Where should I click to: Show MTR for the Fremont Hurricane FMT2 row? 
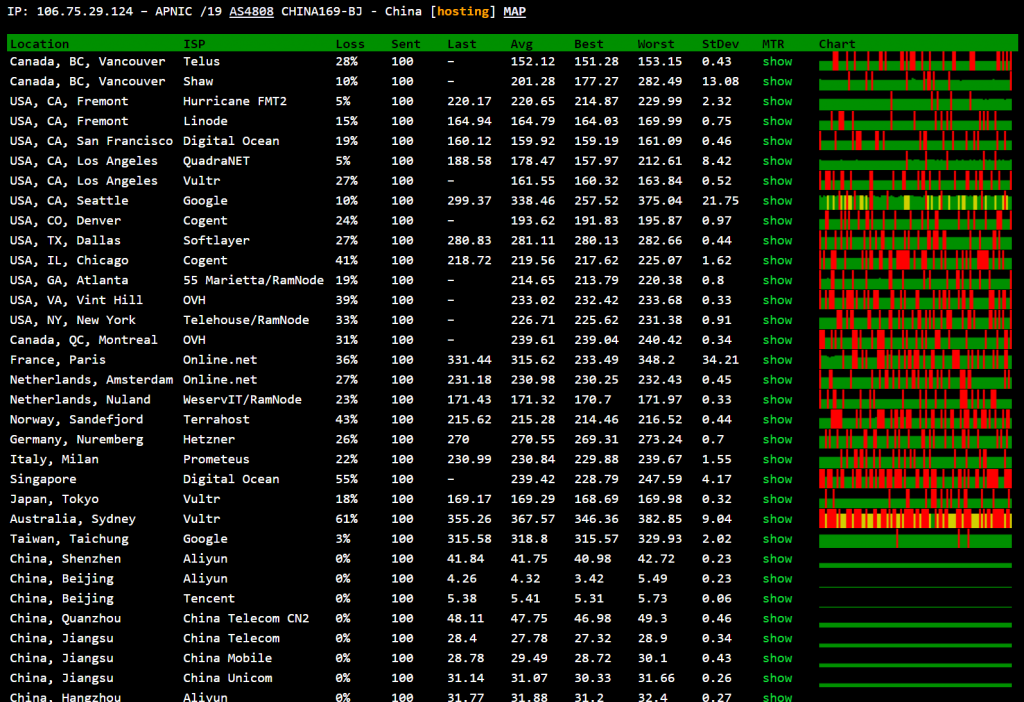tap(777, 101)
